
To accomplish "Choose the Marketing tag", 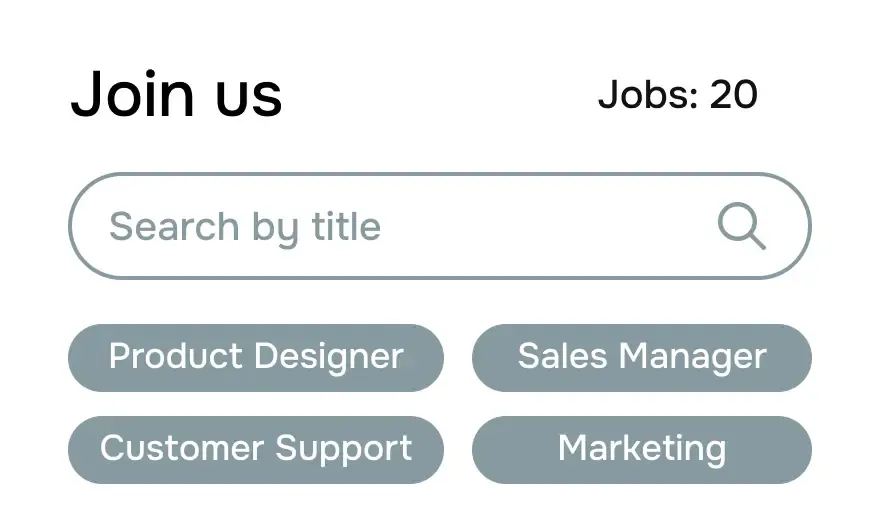I will [641, 449].
